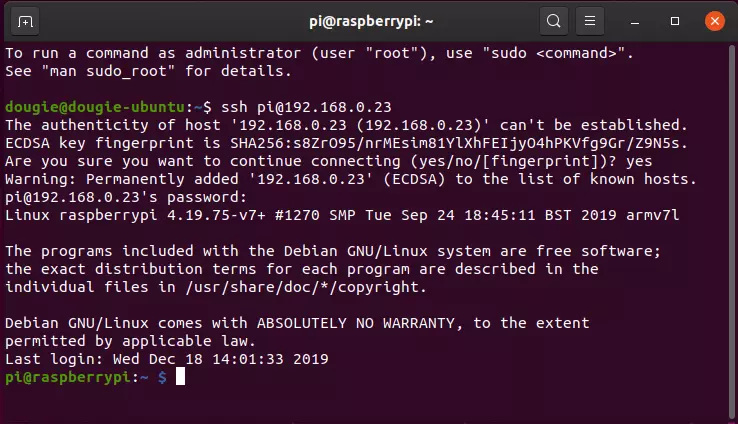Image resolution: width=738 pixels, height=424 pixels.
Task: Click the ECDSA key fingerprint line
Action: tap(346, 143)
